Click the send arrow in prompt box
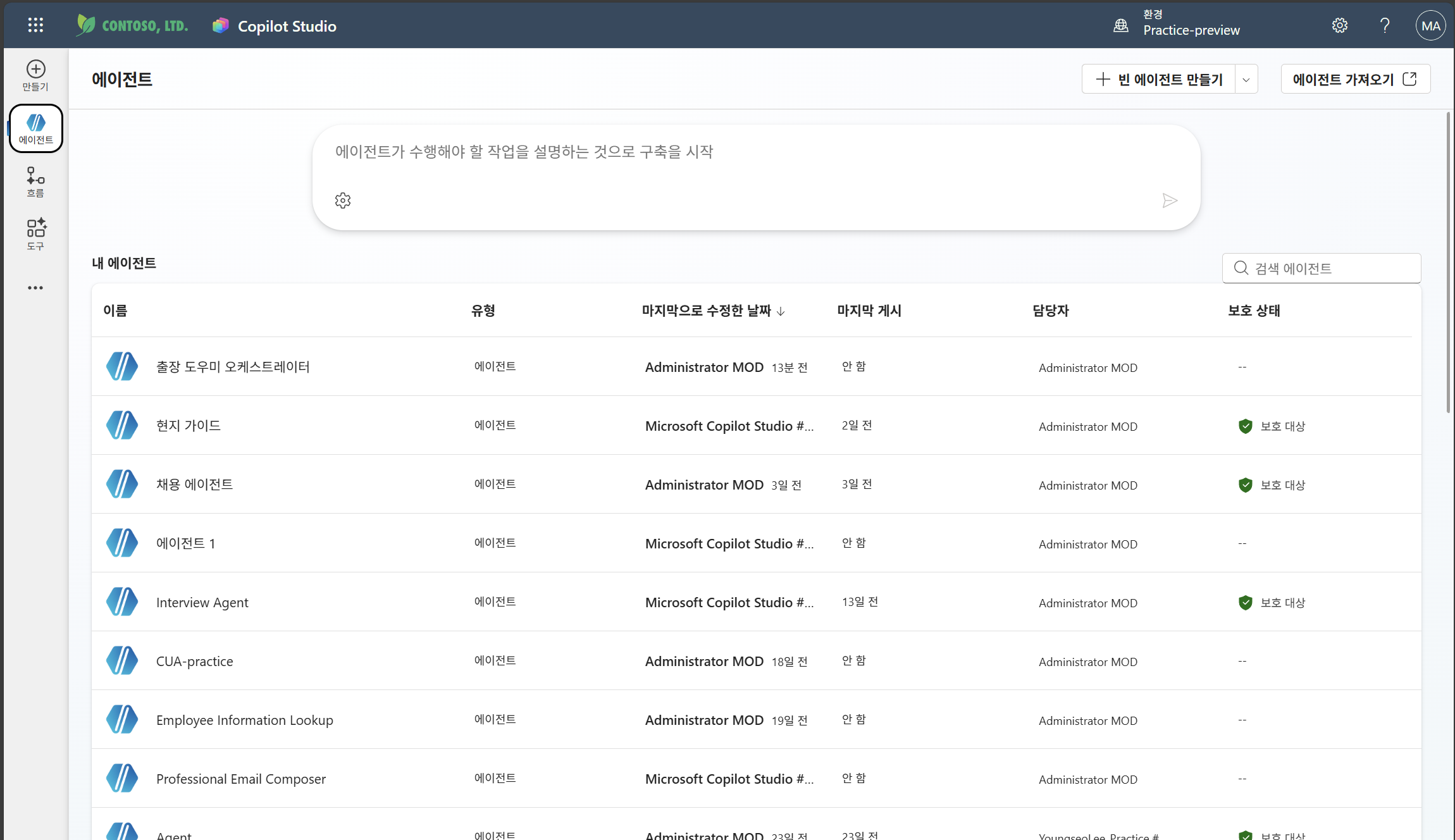Viewport: 1455px width, 840px height. click(x=1170, y=201)
